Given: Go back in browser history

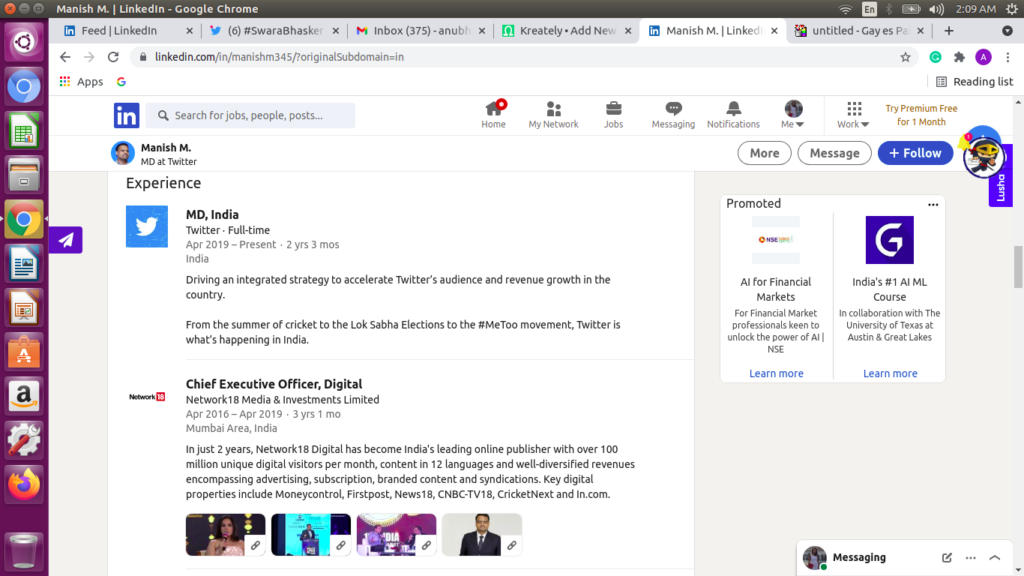Looking at the screenshot, I should coord(65,57).
